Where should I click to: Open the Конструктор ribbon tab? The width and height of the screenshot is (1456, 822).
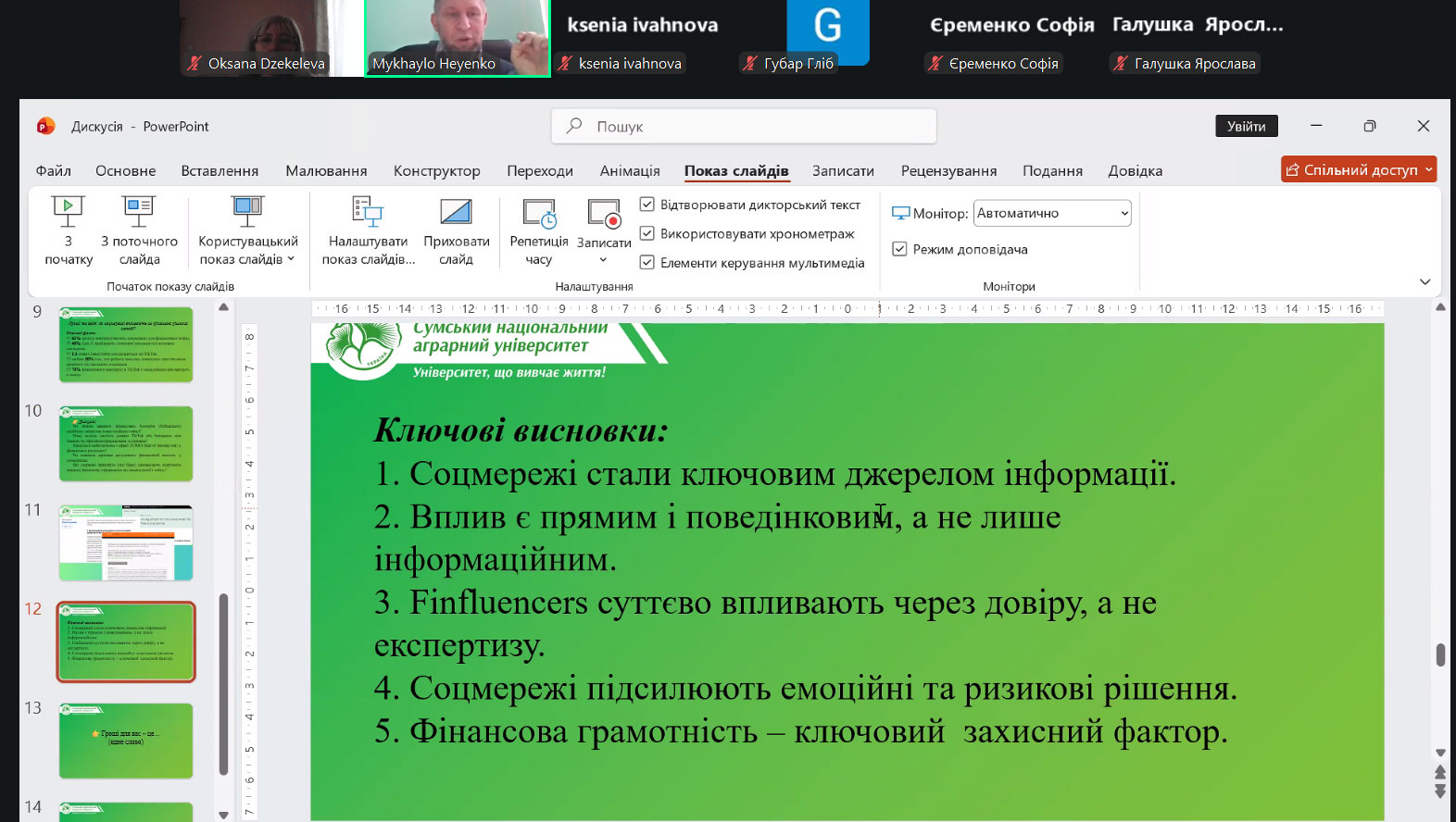[436, 171]
